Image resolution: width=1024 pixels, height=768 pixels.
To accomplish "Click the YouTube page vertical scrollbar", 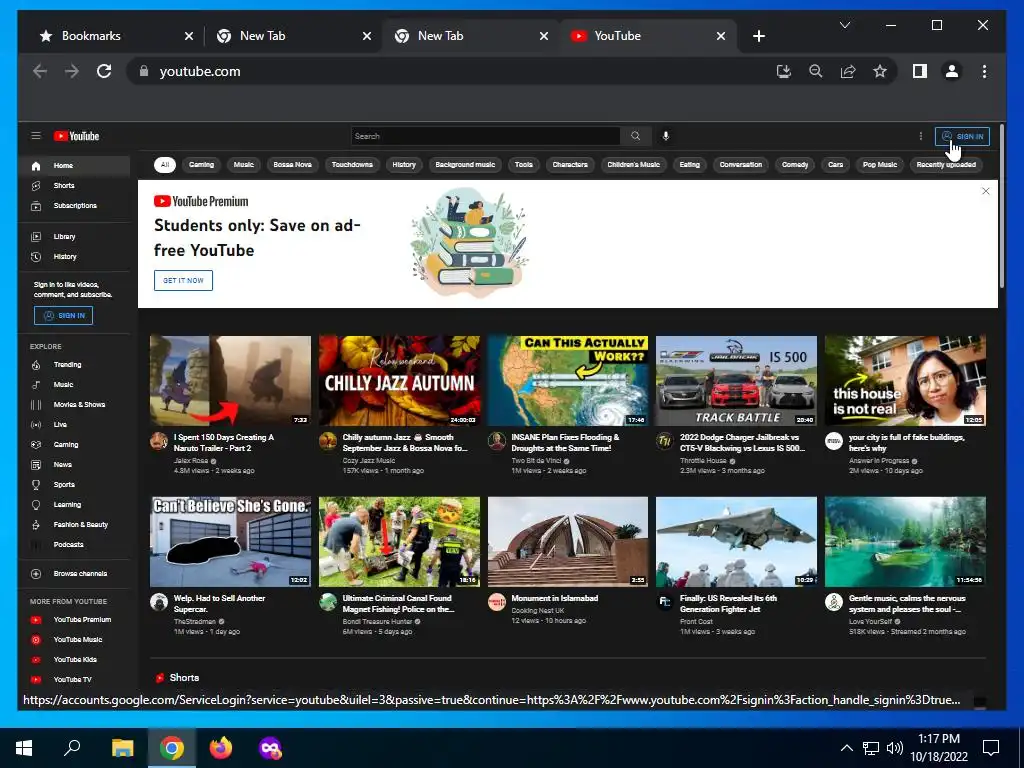I will (1001, 206).
